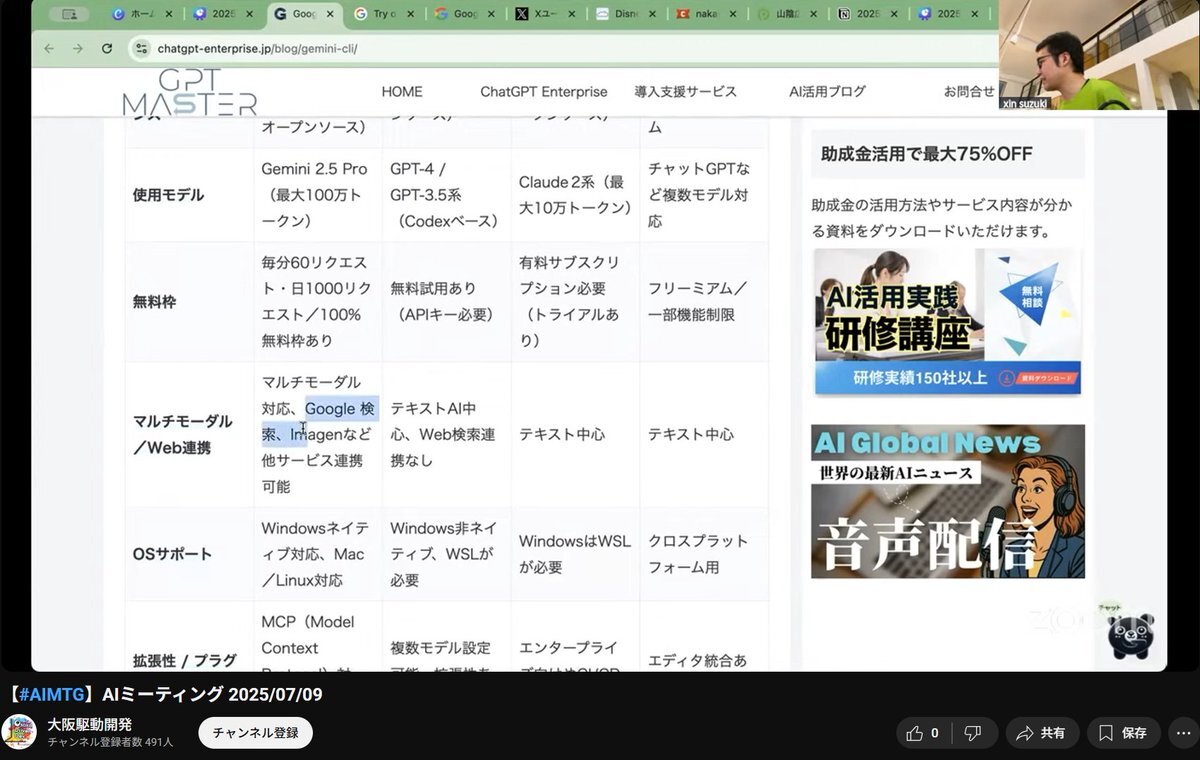
Task: Close the ホーム browser tab
Action: click(x=168, y=14)
